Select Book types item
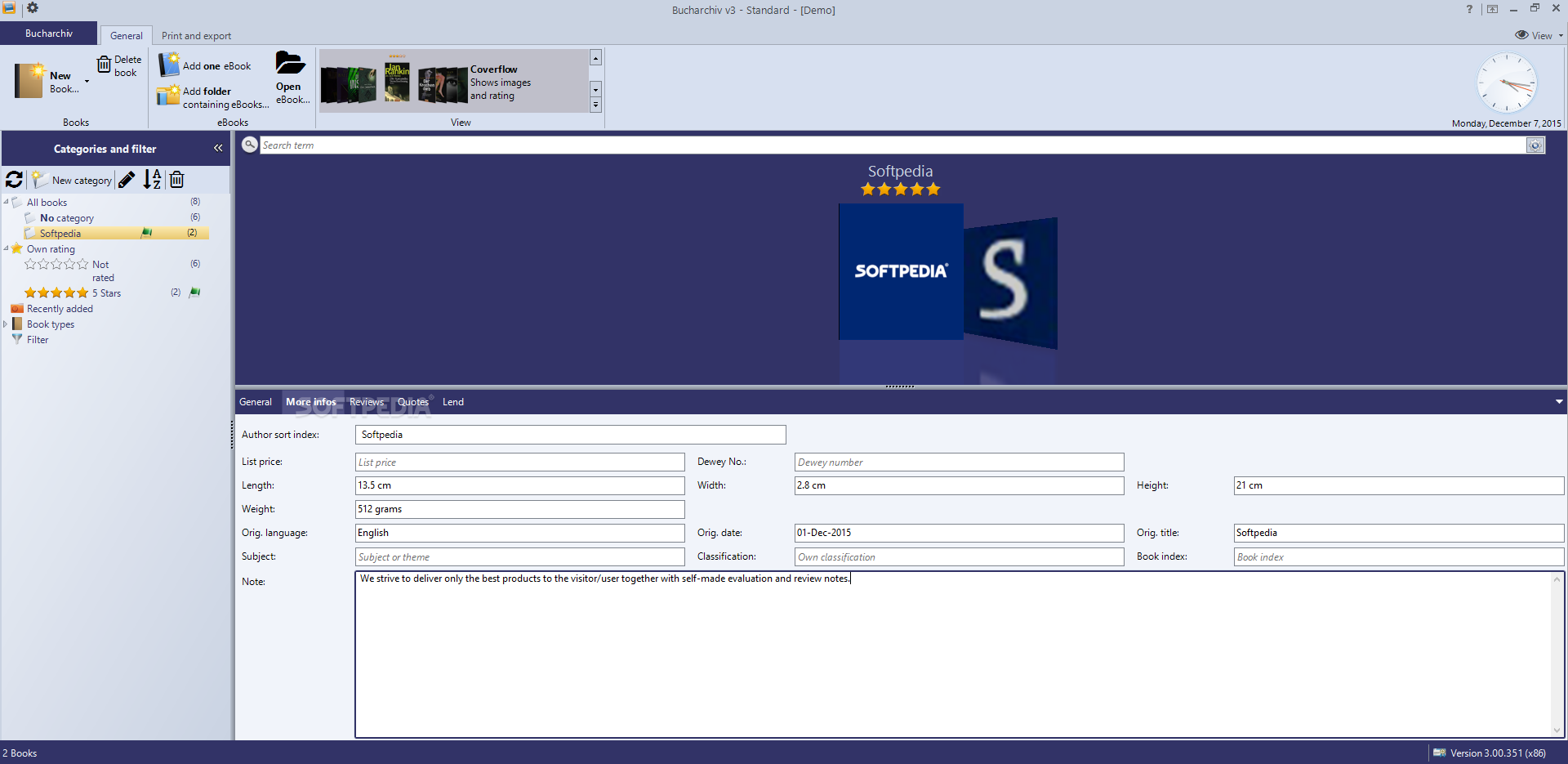This screenshot has width=1568, height=764. click(x=51, y=324)
